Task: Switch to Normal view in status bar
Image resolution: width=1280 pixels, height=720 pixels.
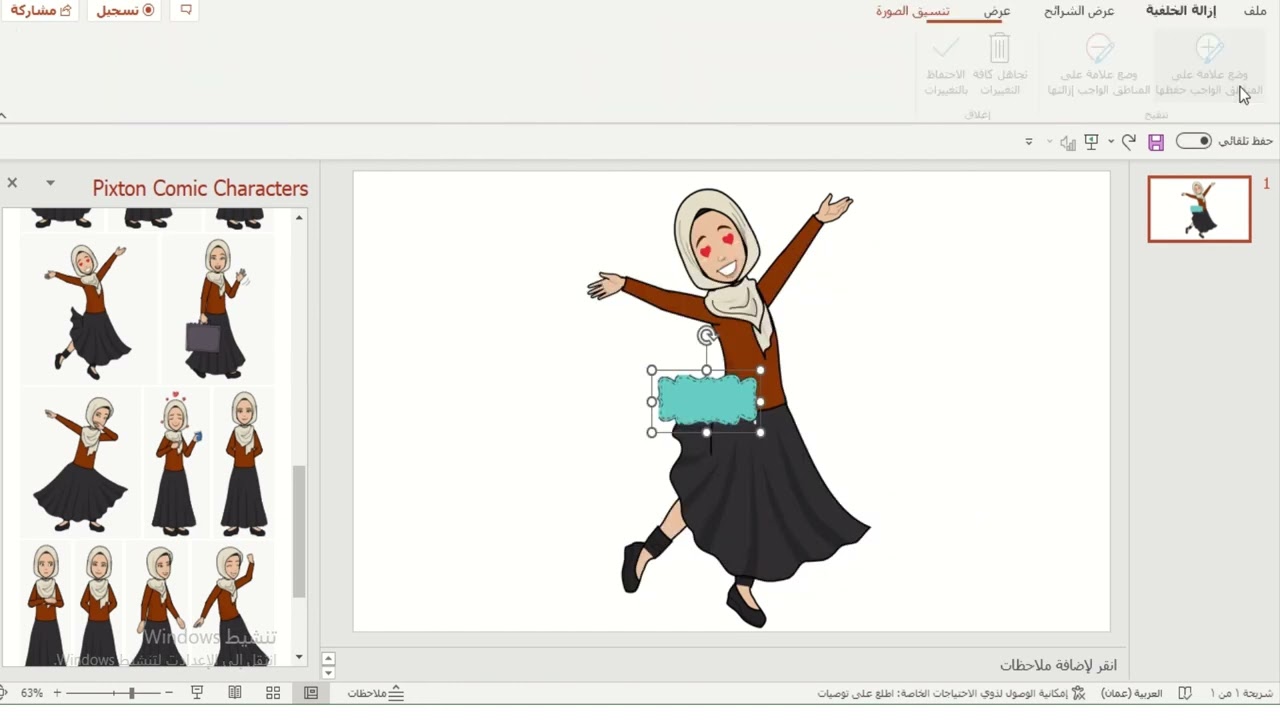Action: (x=311, y=692)
